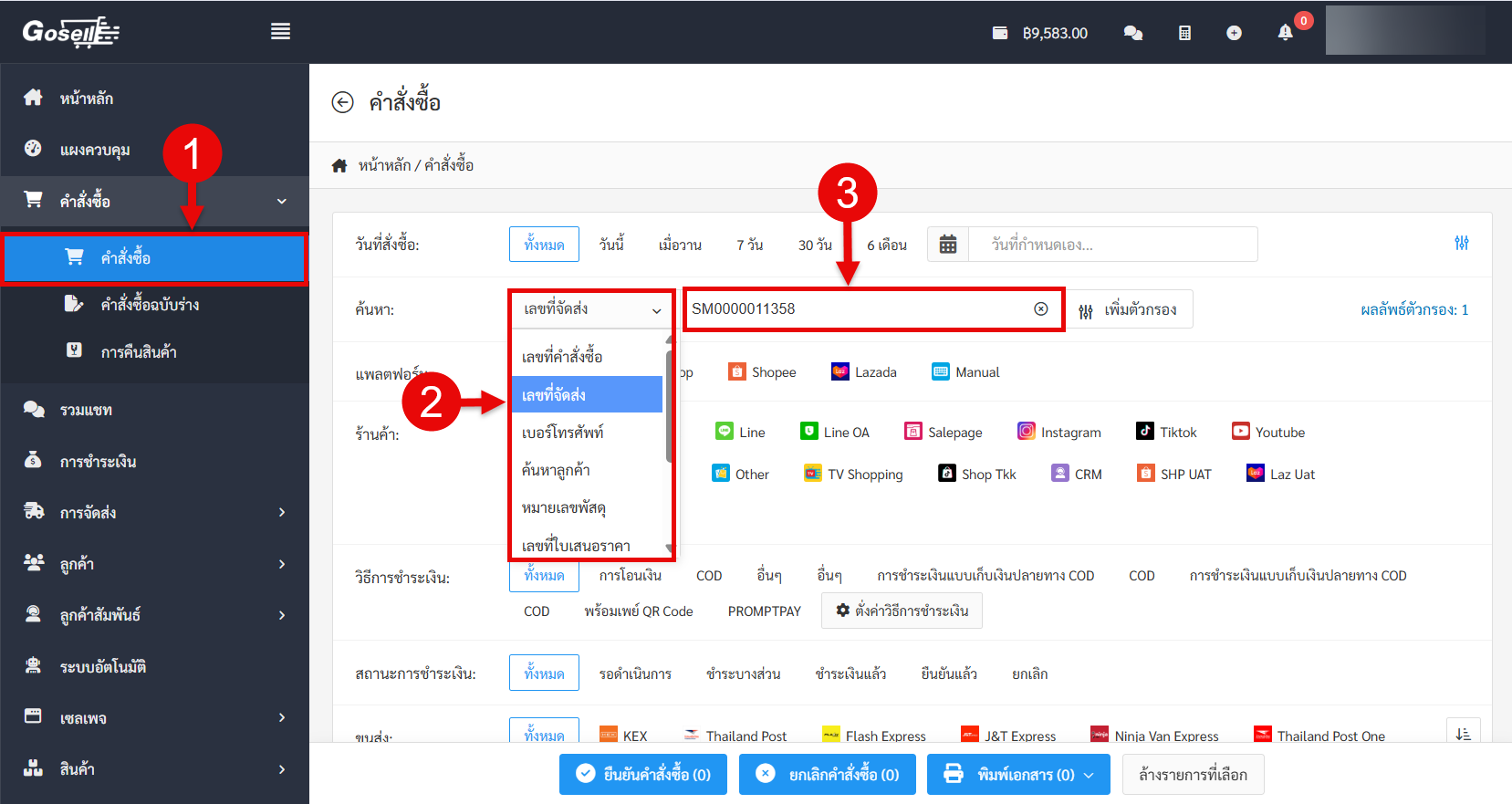
Task: Click the filter sliders icon at top right
Action: (x=1461, y=243)
